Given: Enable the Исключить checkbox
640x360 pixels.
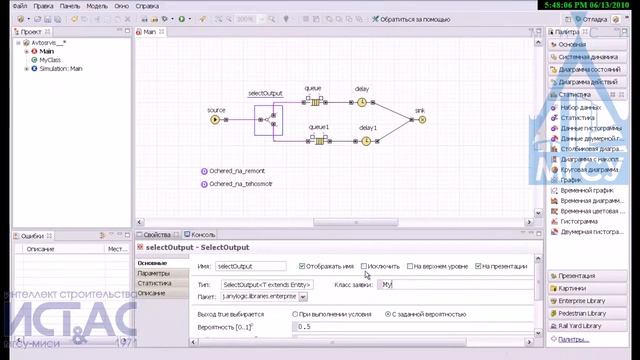Looking at the screenshot, I should 364,266.
